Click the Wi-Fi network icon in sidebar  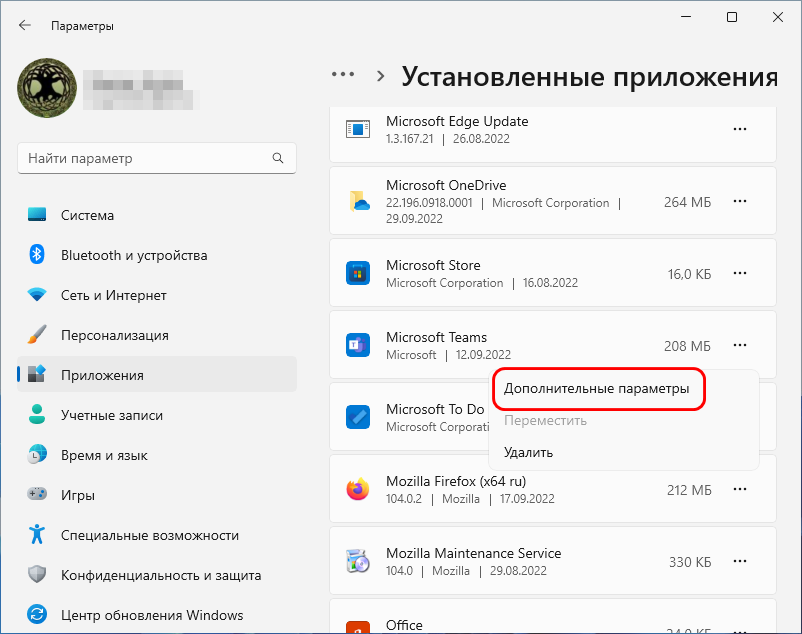click(37, 294)
